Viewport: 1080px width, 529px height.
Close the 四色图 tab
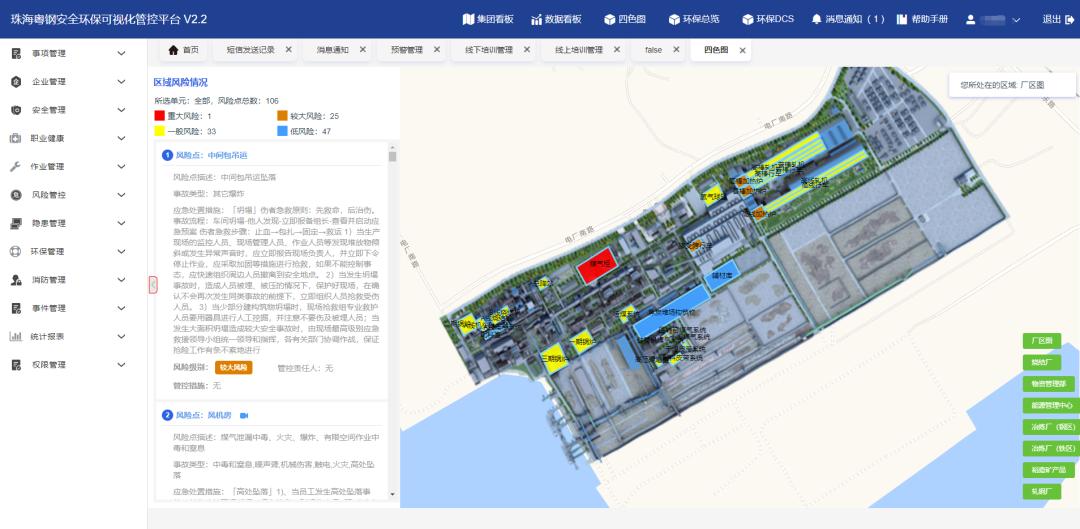pos(742,50)
